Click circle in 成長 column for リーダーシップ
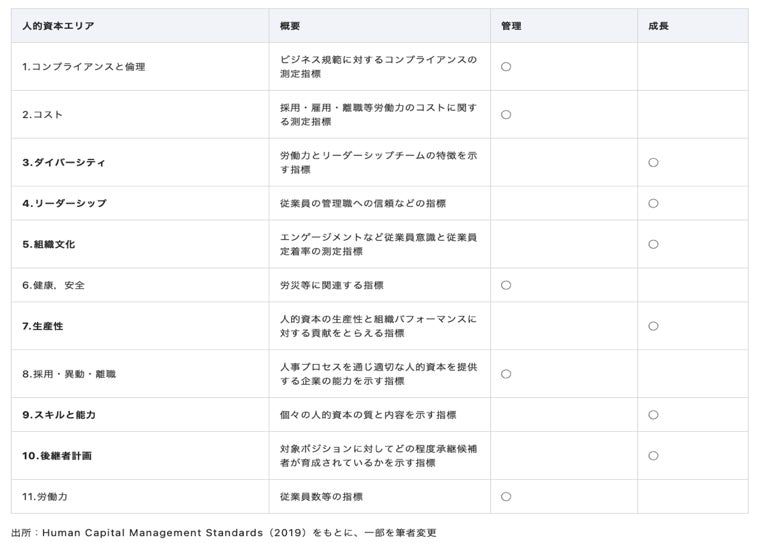 pos(653,203)
